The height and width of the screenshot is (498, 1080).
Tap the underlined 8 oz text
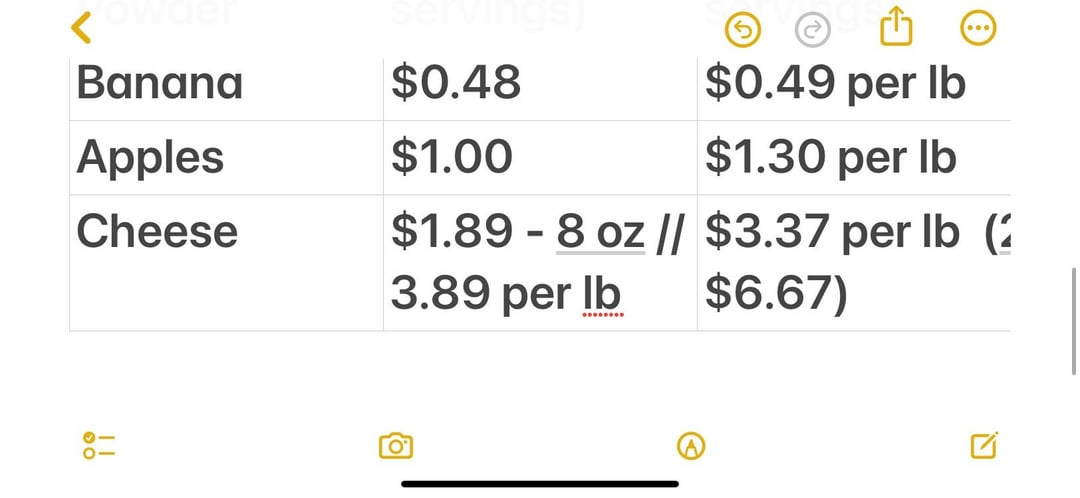(601, 232)
